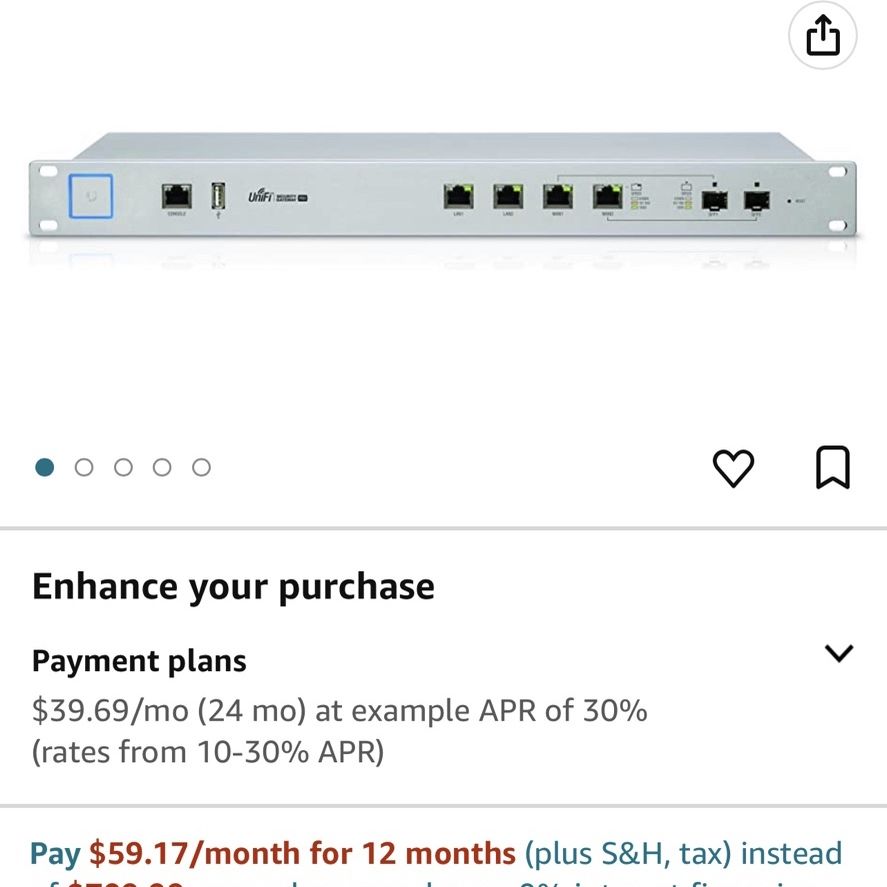Switch to the second image dot
Image resolution: width=887 pixels, height=887 pixels.
point(84,467)
